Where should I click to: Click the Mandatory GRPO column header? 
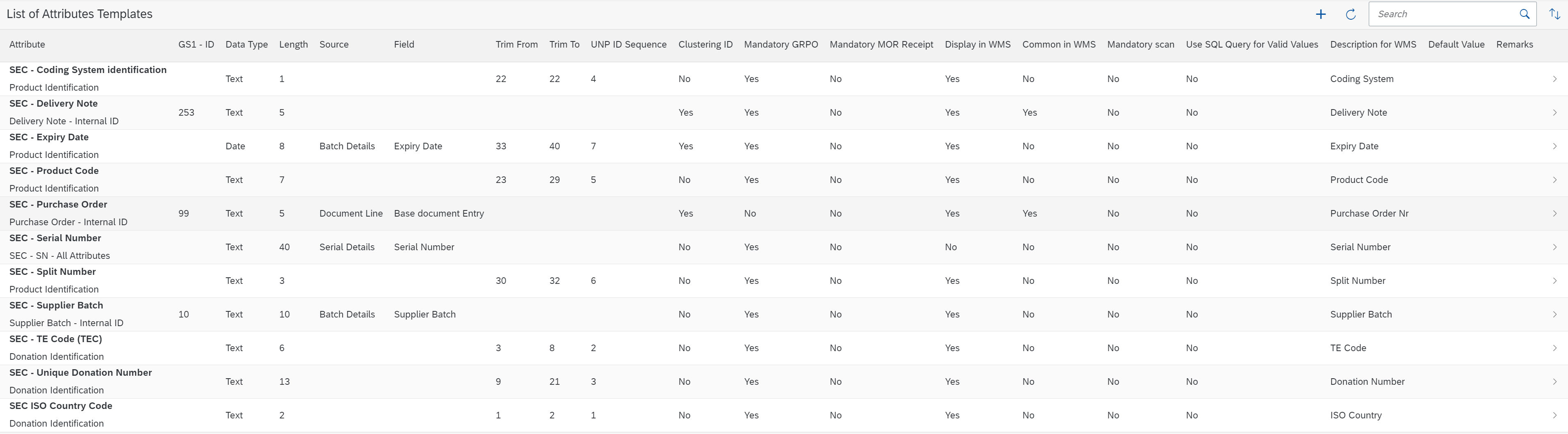(781, 44)
